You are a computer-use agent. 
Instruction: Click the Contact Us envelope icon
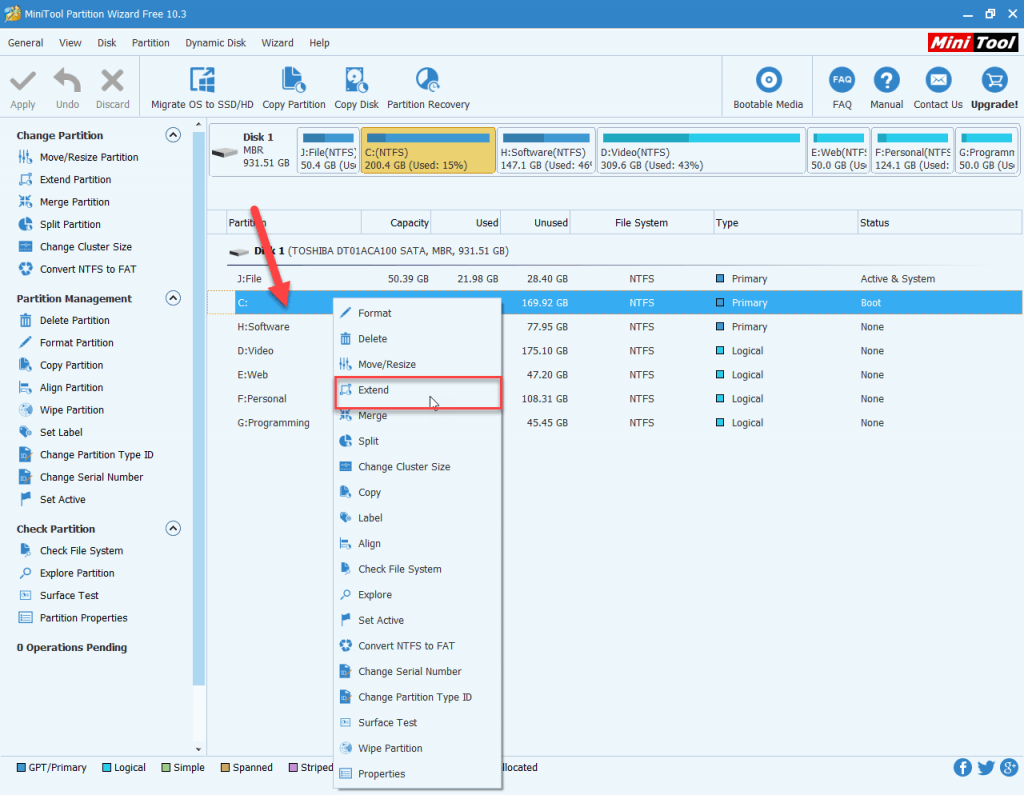pos(938,81)
